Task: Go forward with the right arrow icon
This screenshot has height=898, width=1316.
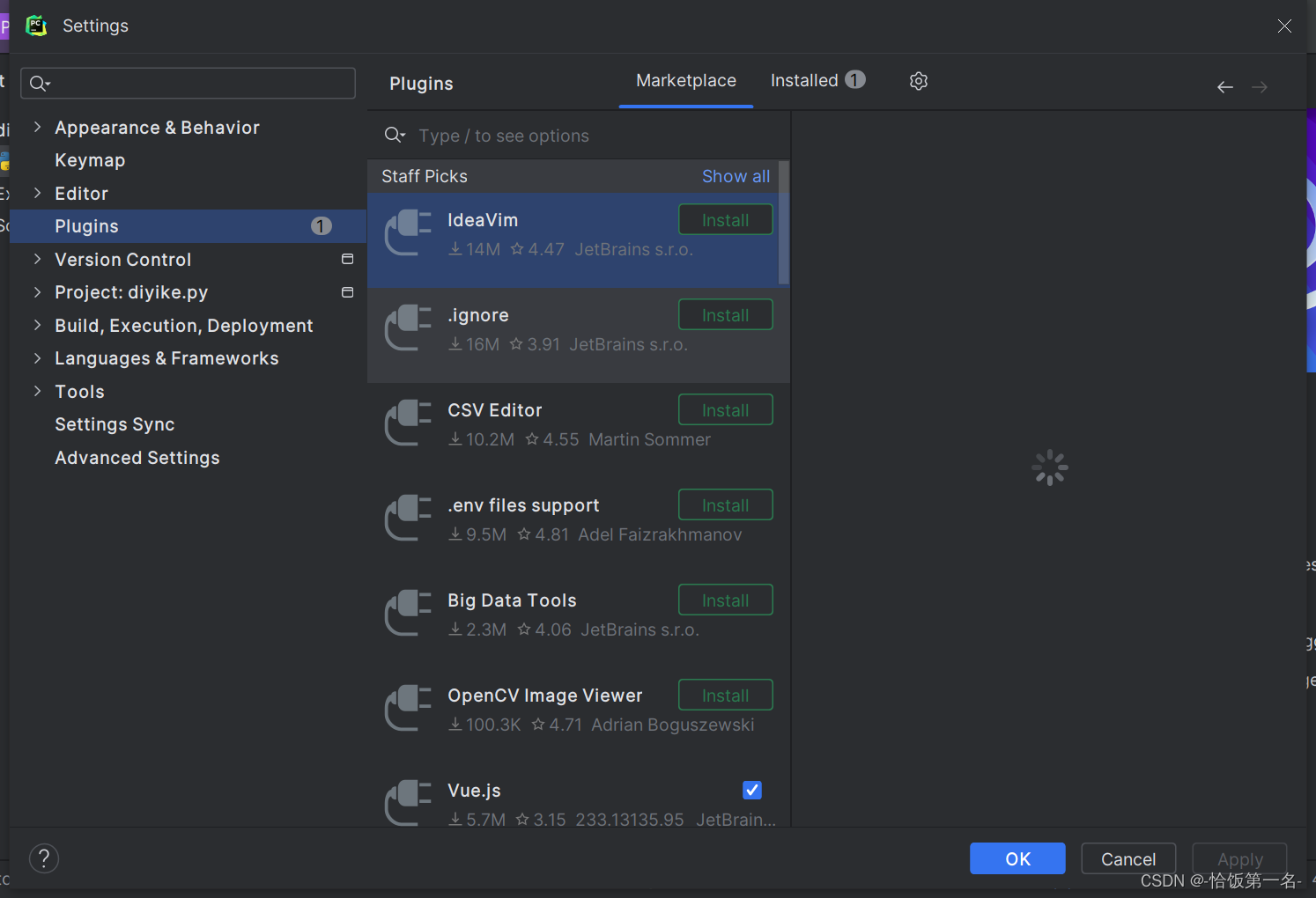Action: tap(1260, 87)
